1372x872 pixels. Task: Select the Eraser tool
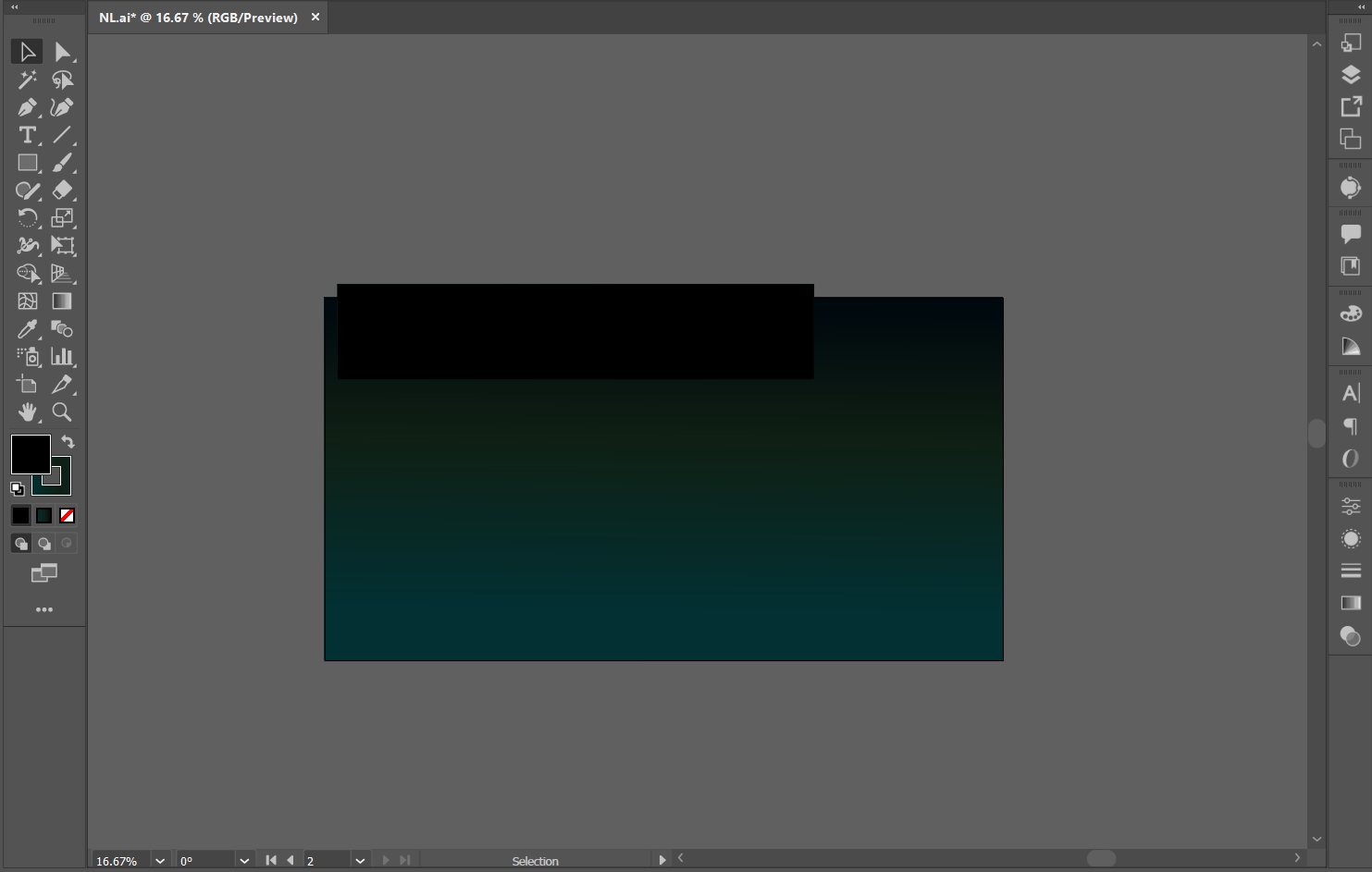point(63,190)
